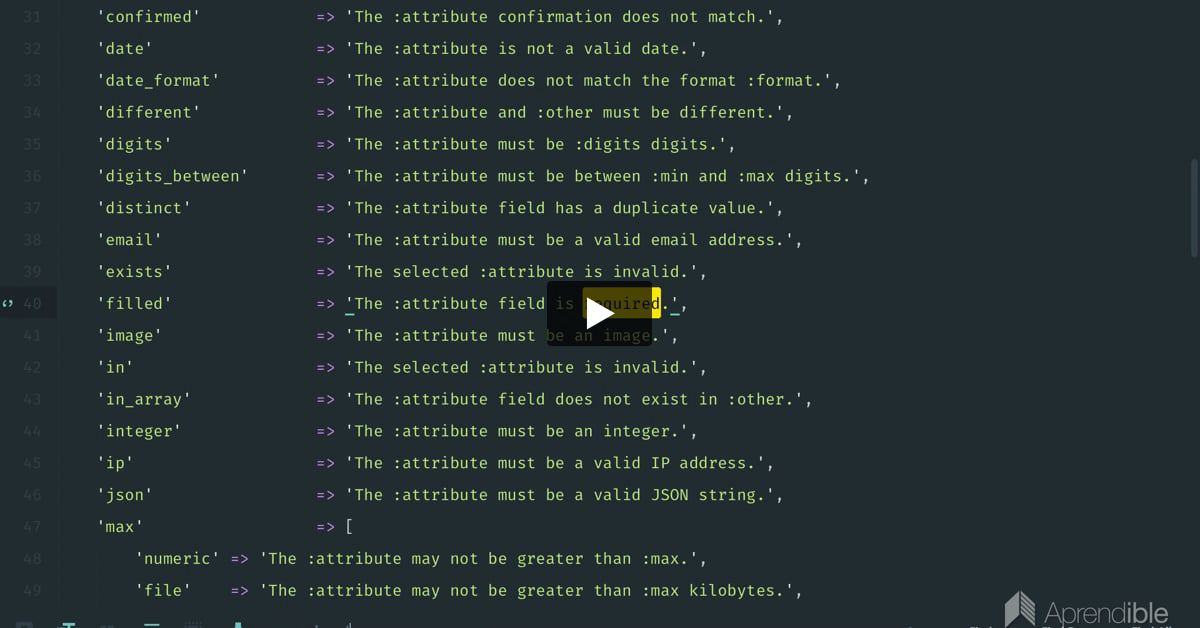Click line number 31 in the gutter
This screenshot has width=1200, height=628.
(32, 17)
